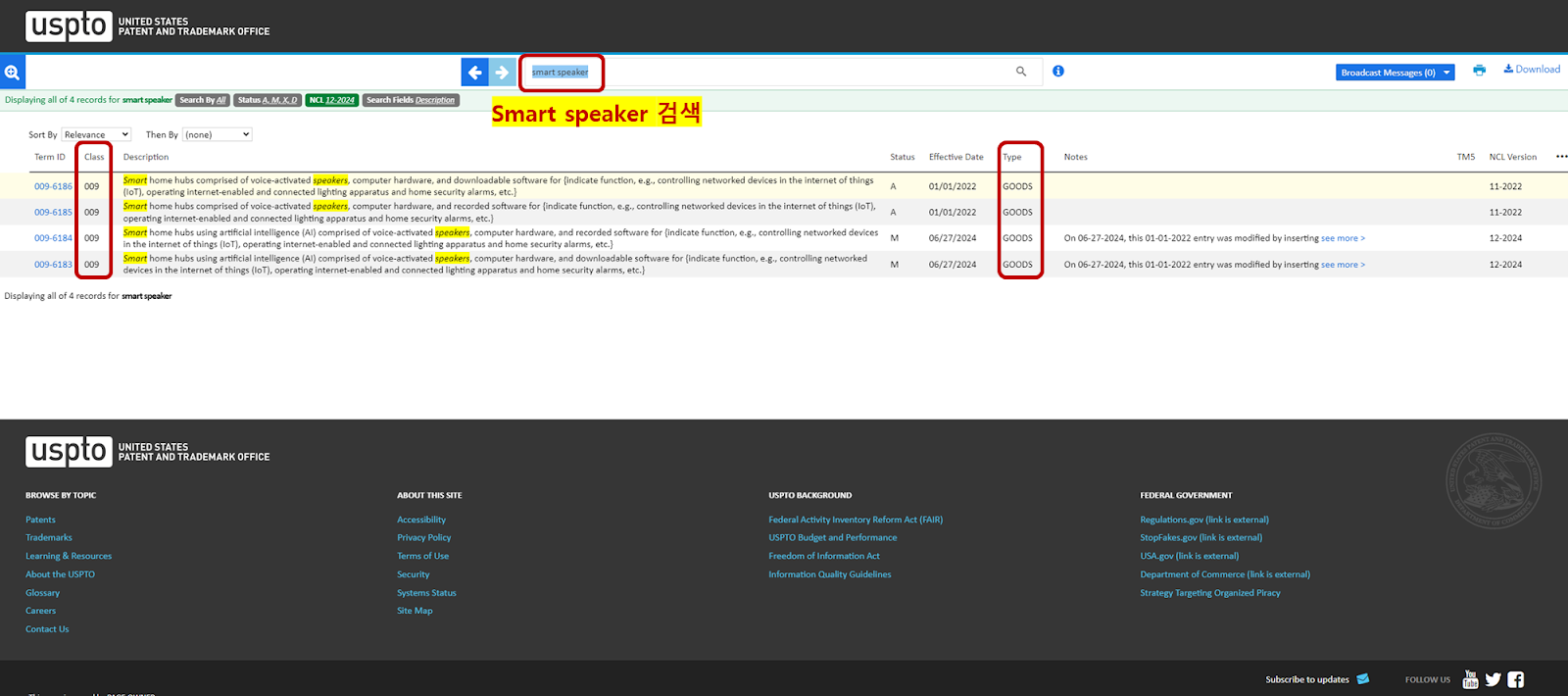Open the NCL 12-2024 filter
Screen dimensions: 1568x696
331,100
